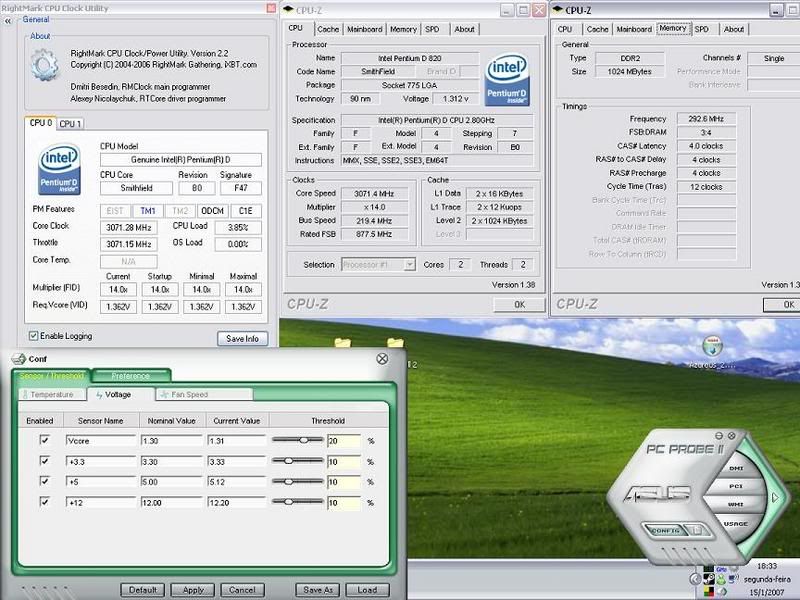Toggle the ODCM power feature
The image size is (800, 600).
[212, 211]
